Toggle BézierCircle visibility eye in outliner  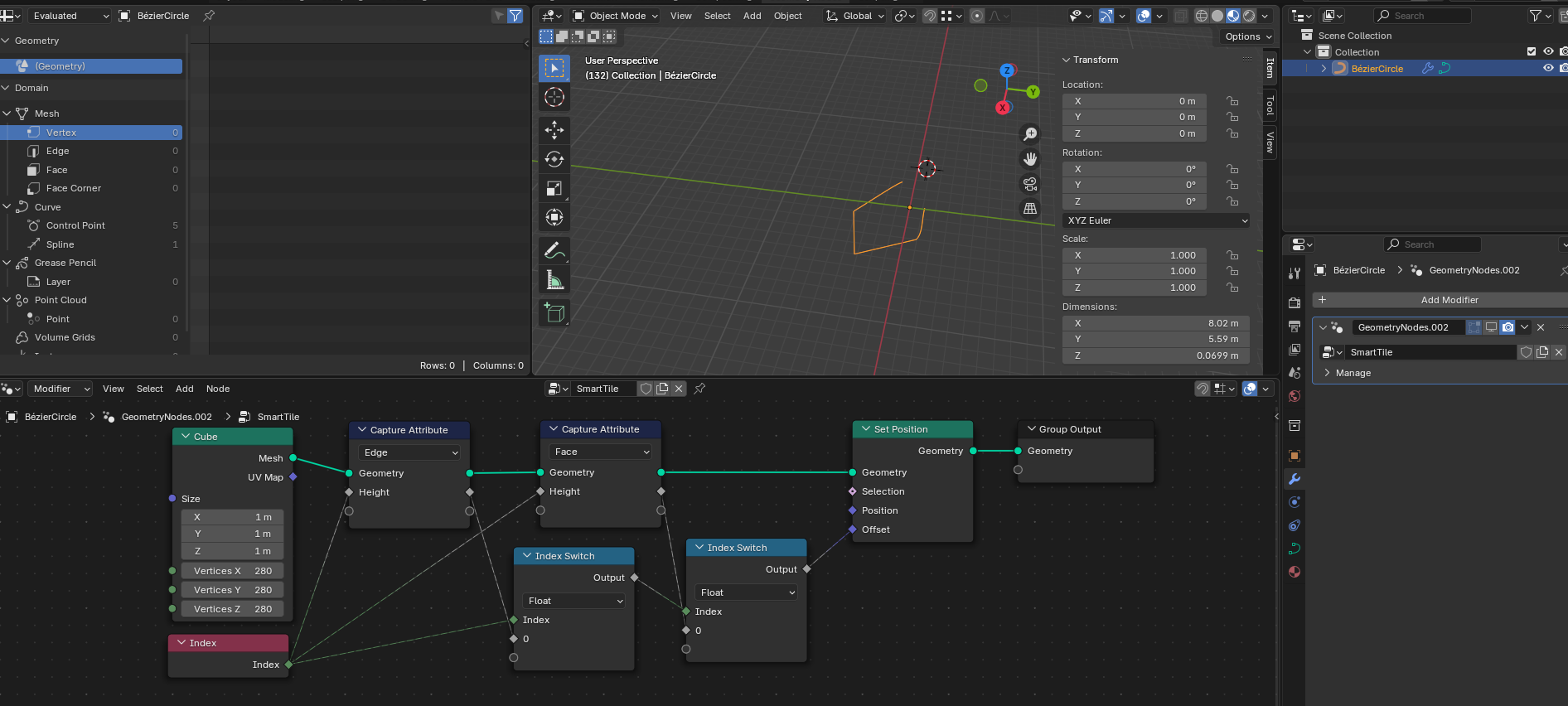pos(1547,69)
